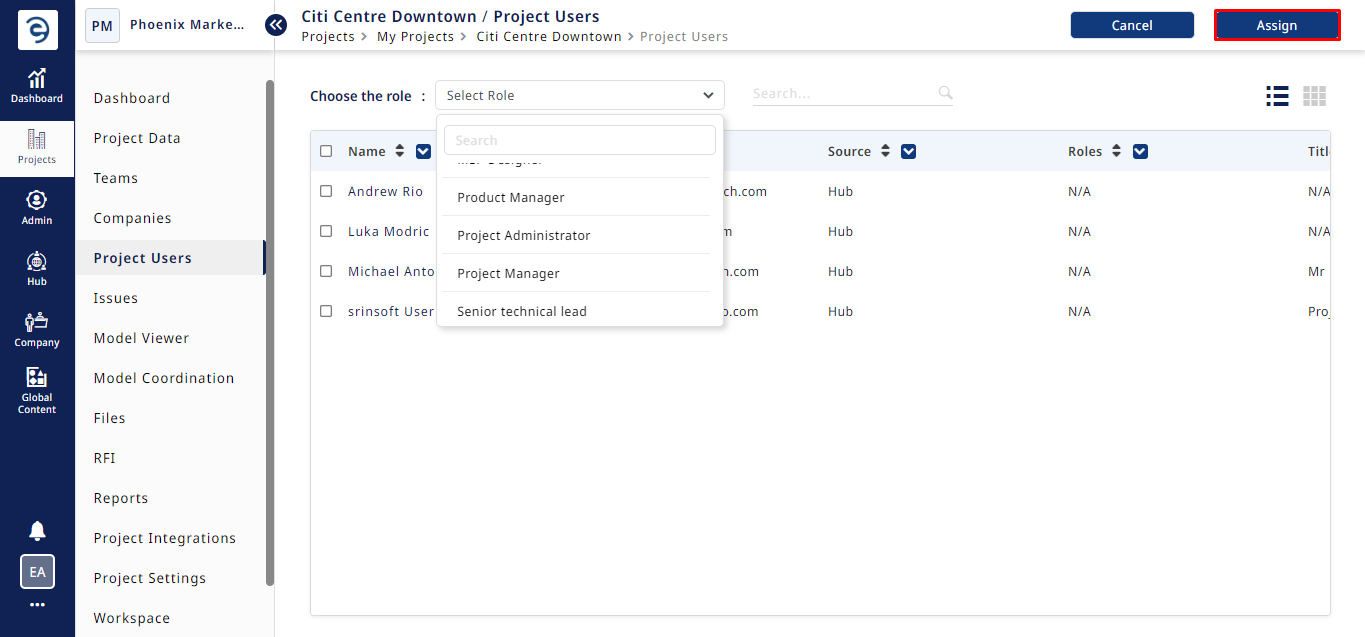Toggle the select-all checkbox in header
Screen dimensions: 1365x637
pos(326,151)
